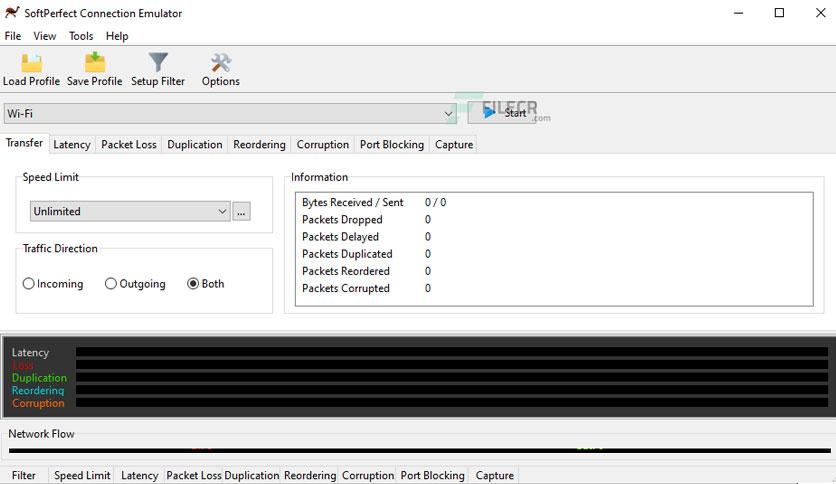The width and height of the screenshot is (836, 484).
Task: Open the Options tools icon
Action: pyautogui.click(x=221, y=64)
